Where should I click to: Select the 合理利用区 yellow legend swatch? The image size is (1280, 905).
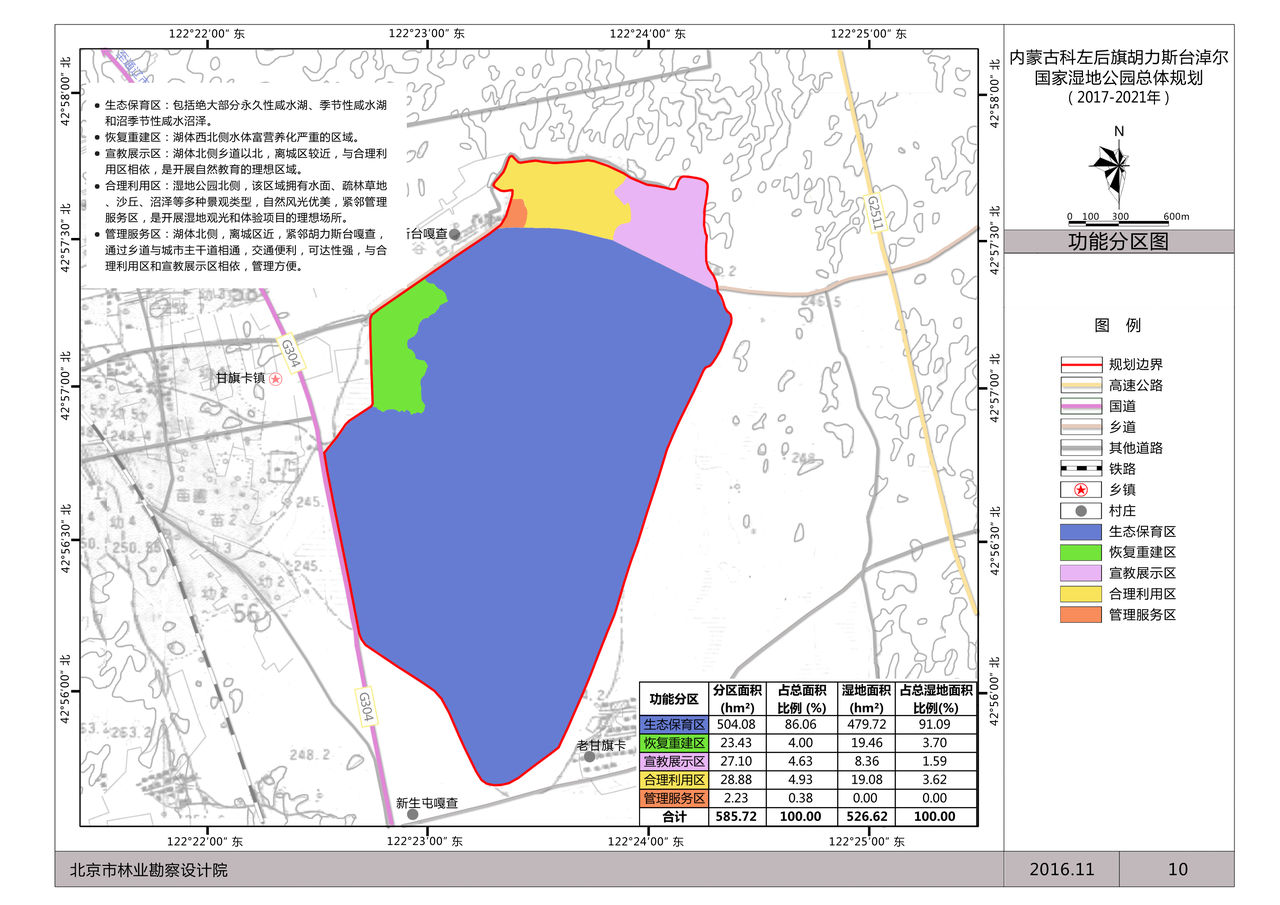pos(1081,594)
